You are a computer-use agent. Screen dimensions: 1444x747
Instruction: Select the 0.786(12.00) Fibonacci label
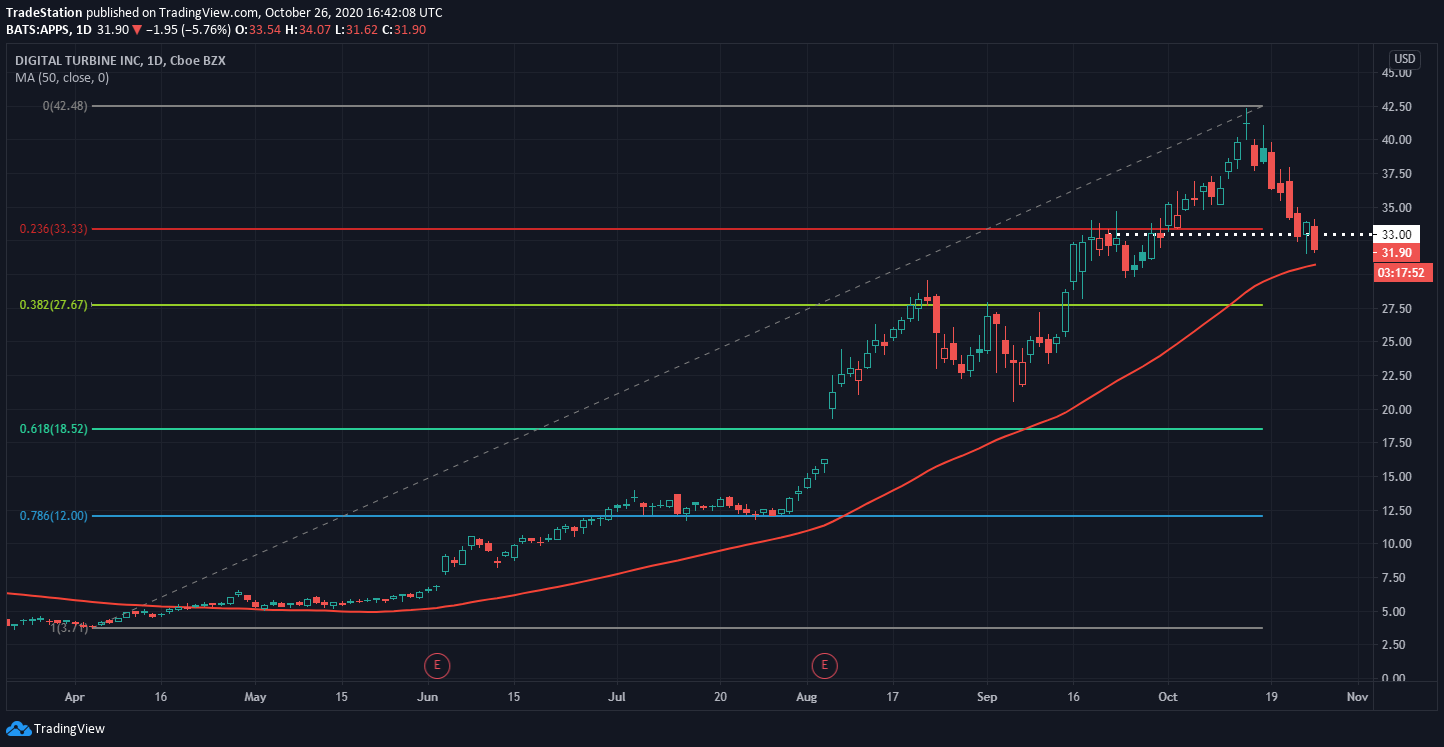[54, 516]
